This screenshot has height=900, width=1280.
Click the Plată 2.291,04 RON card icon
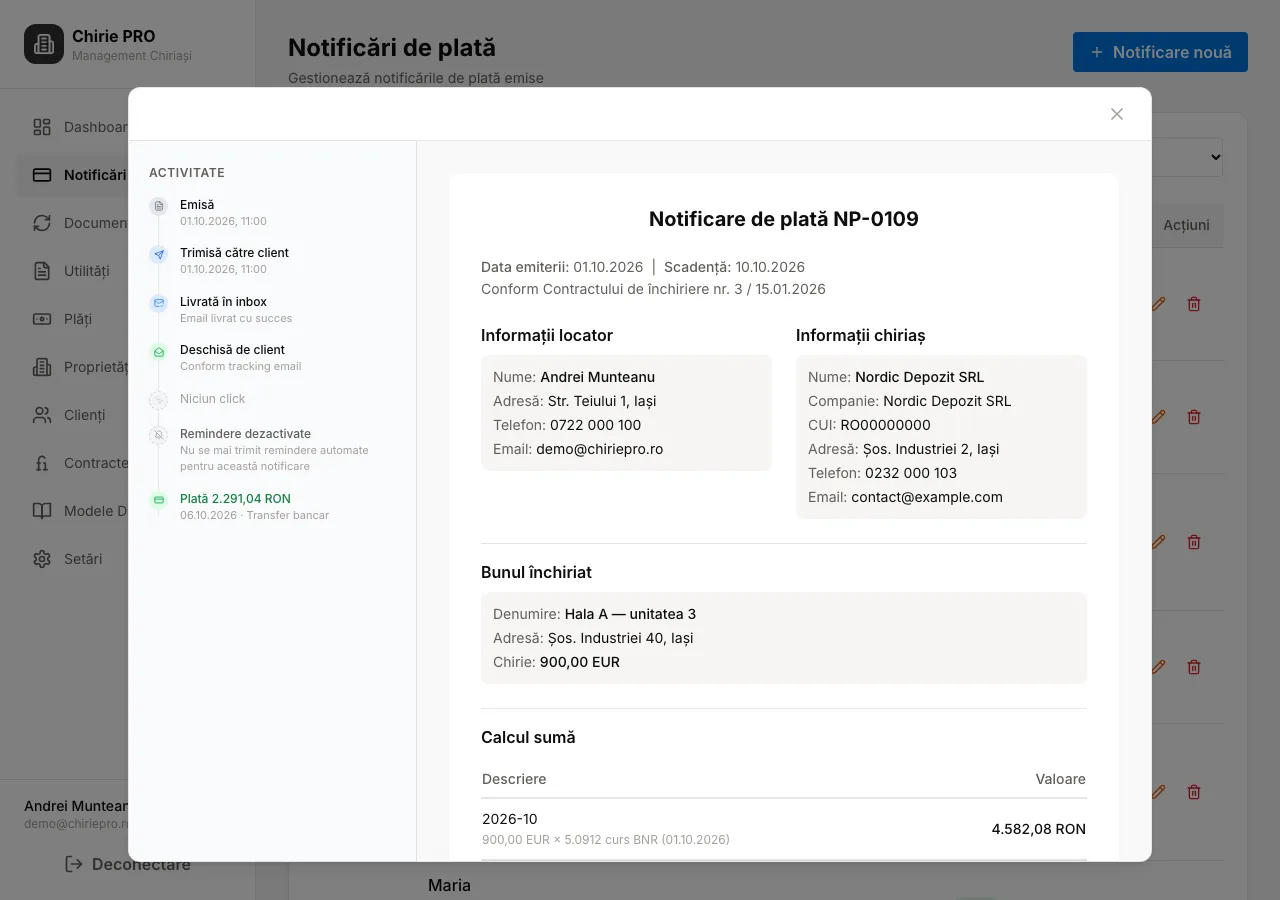[158, 500]
